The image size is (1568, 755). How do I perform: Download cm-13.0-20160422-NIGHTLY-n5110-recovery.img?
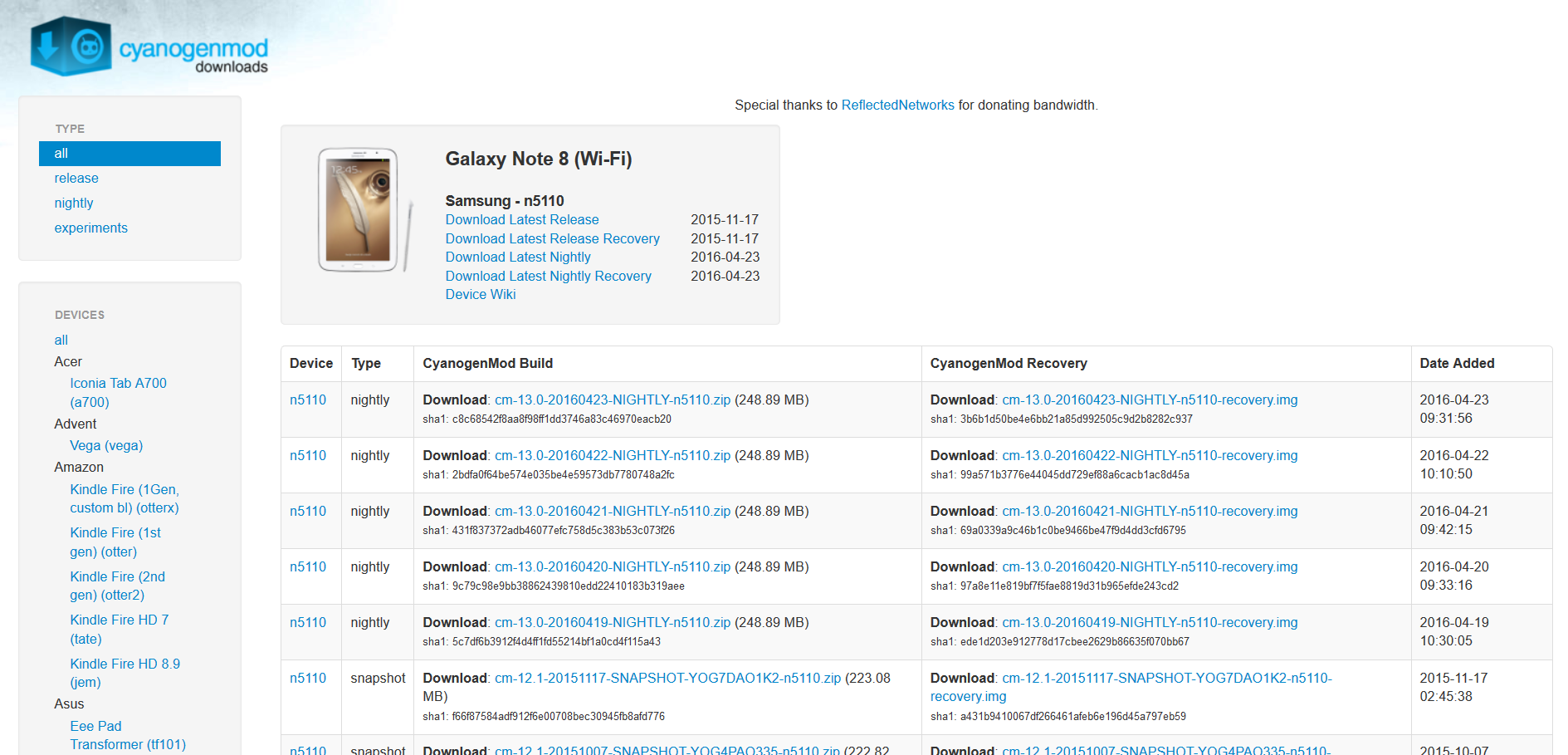[1150, 456]
